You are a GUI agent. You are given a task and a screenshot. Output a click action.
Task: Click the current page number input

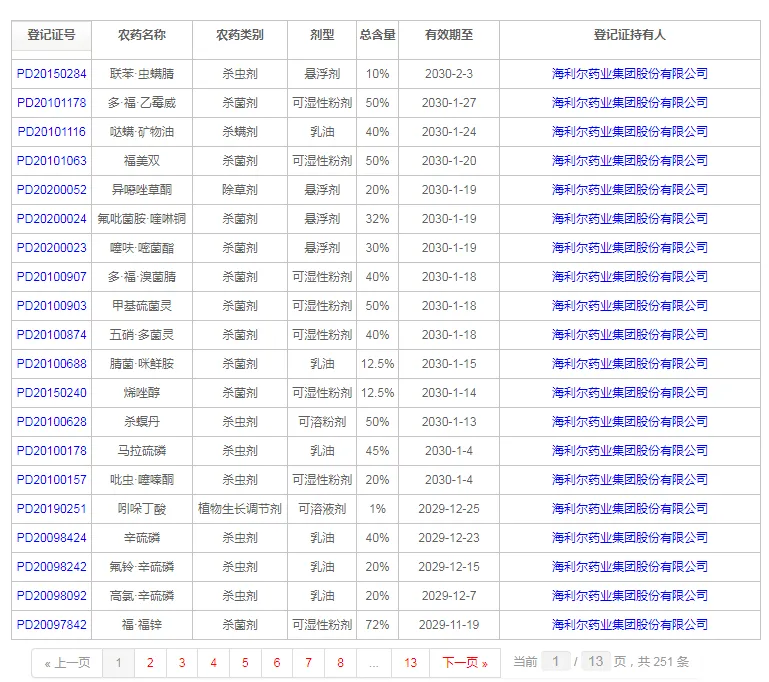(556, 662)
